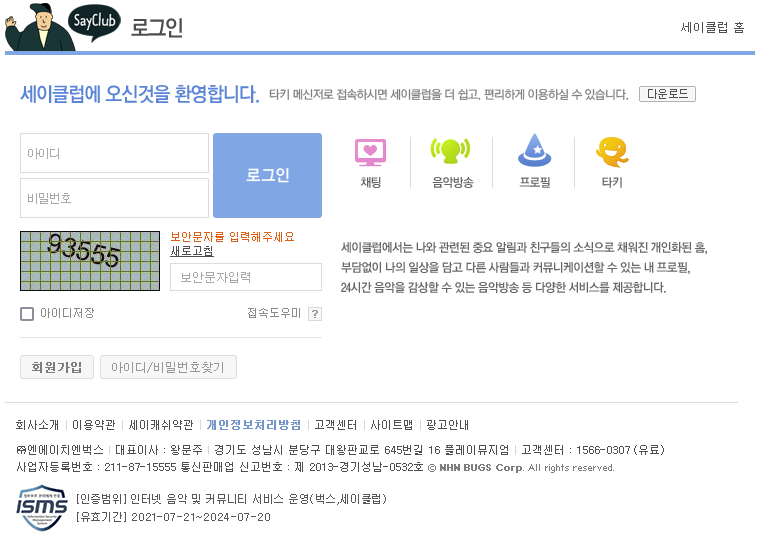Open 고객센터 footer menu link
Screen dimensions: 773x554
point(336,425)
